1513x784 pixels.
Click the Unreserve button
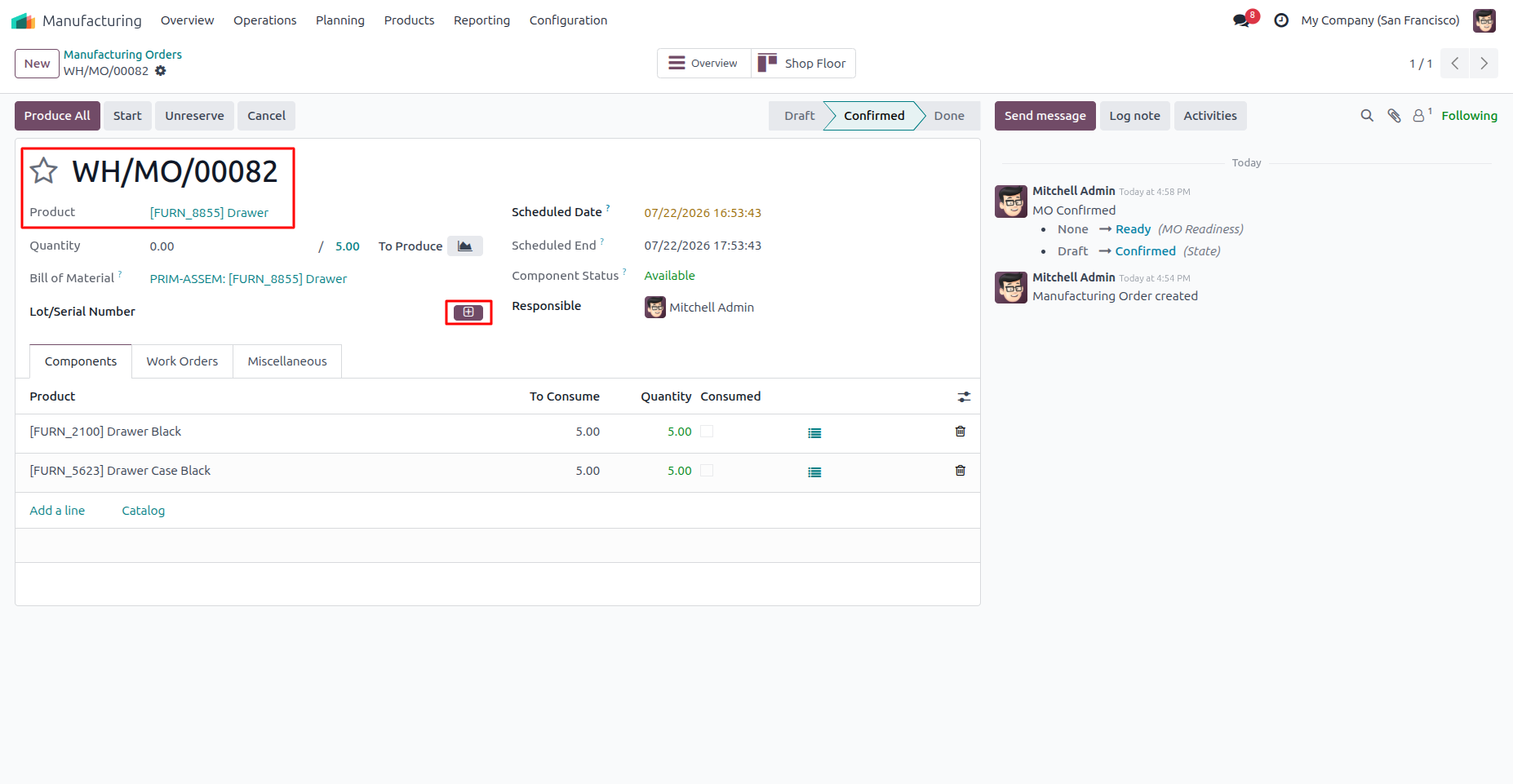pos(194,116)
